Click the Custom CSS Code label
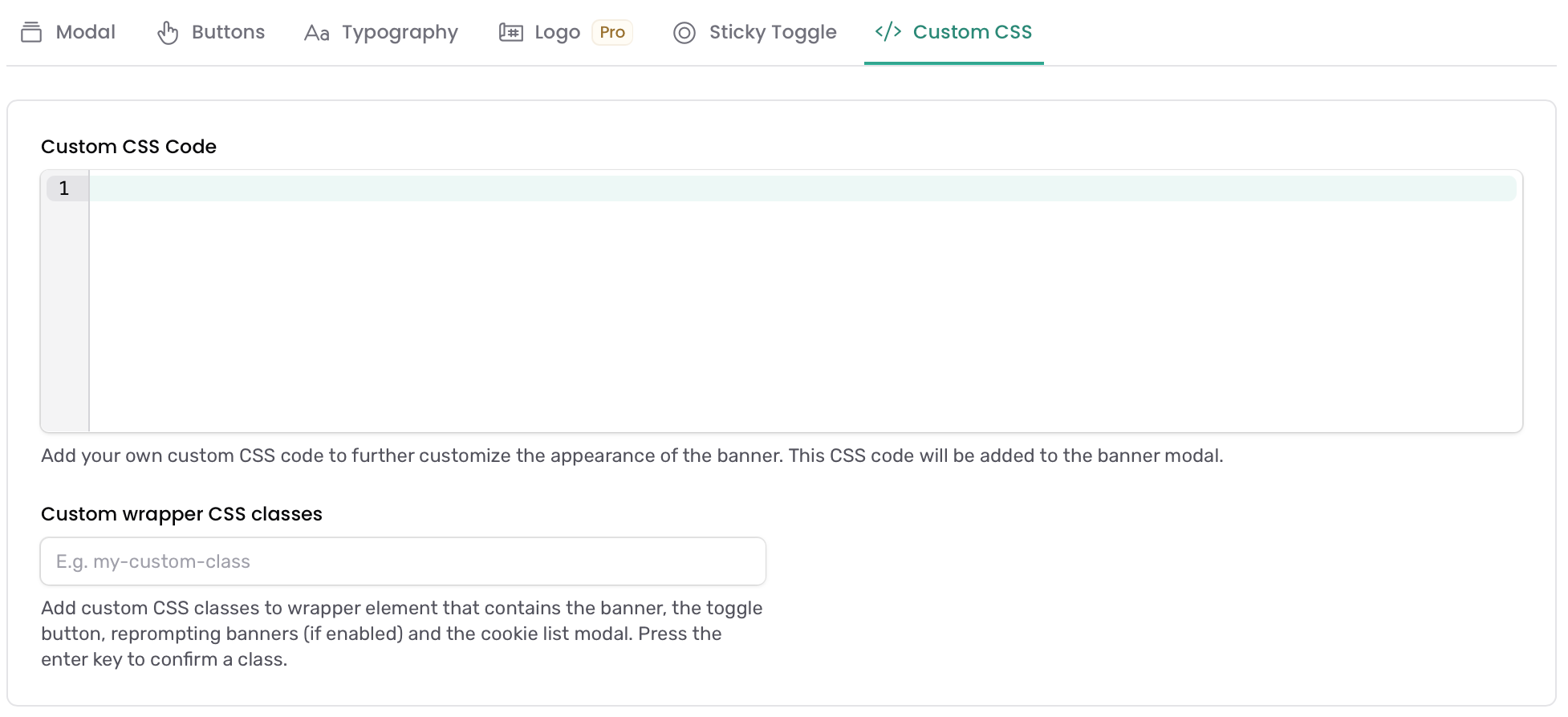Image resolution: width=1568 pixels, height=717 pixels. pyautogui.click(x=128, y=147)
